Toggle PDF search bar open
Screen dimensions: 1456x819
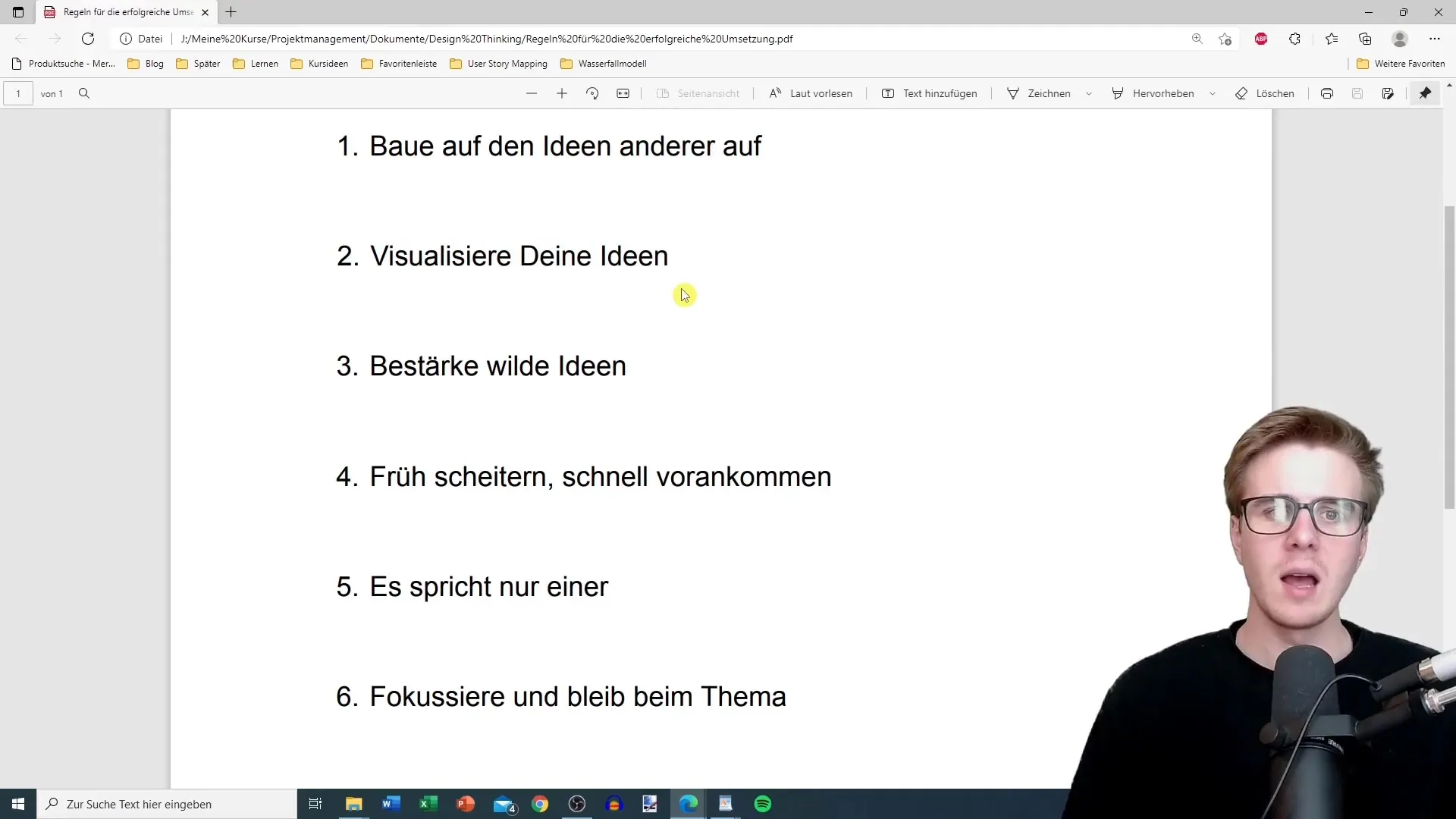84,93
